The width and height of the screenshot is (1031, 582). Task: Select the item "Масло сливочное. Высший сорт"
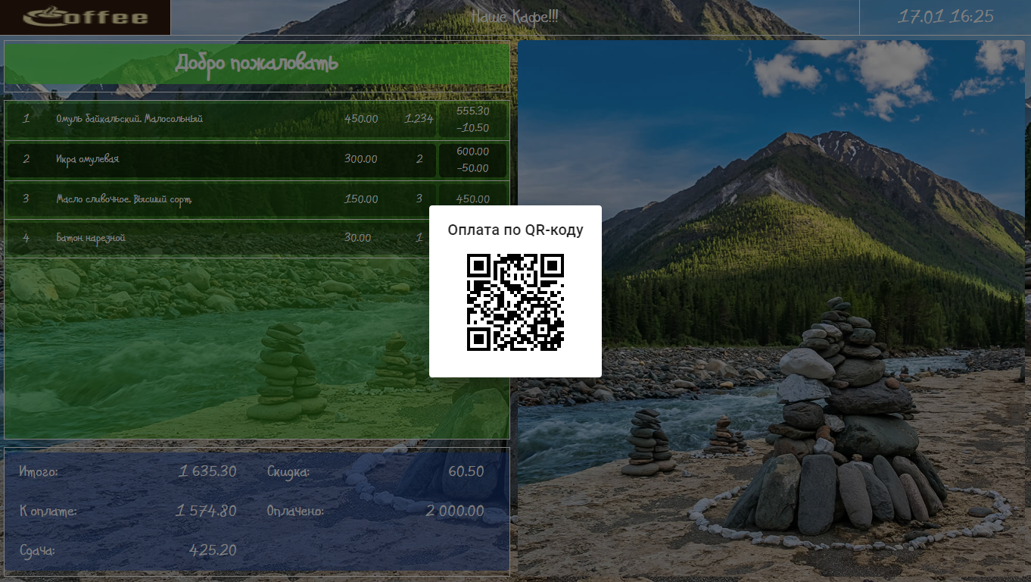coord(124,199)
